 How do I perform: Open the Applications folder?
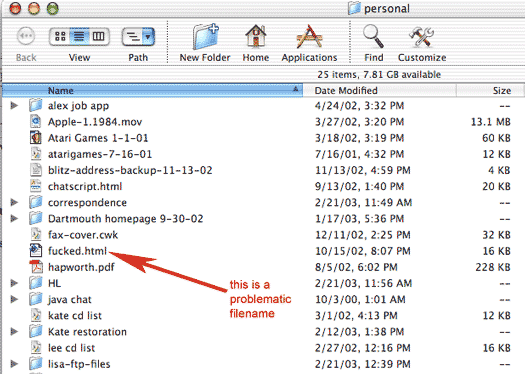pyautogui.click(x=309, y=36)
